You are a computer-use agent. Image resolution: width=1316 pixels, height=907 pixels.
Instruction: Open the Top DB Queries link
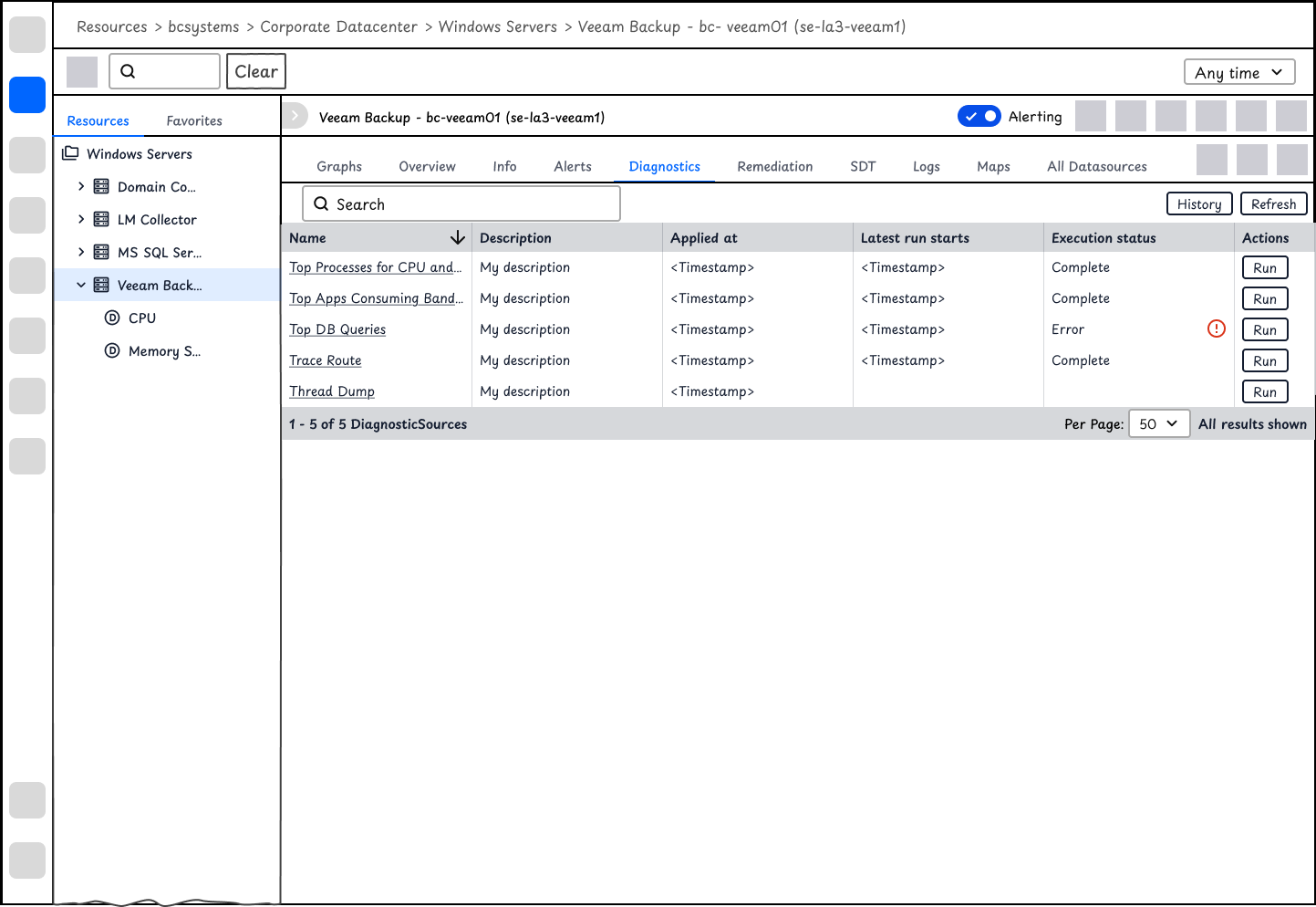[x=337, y=329]
